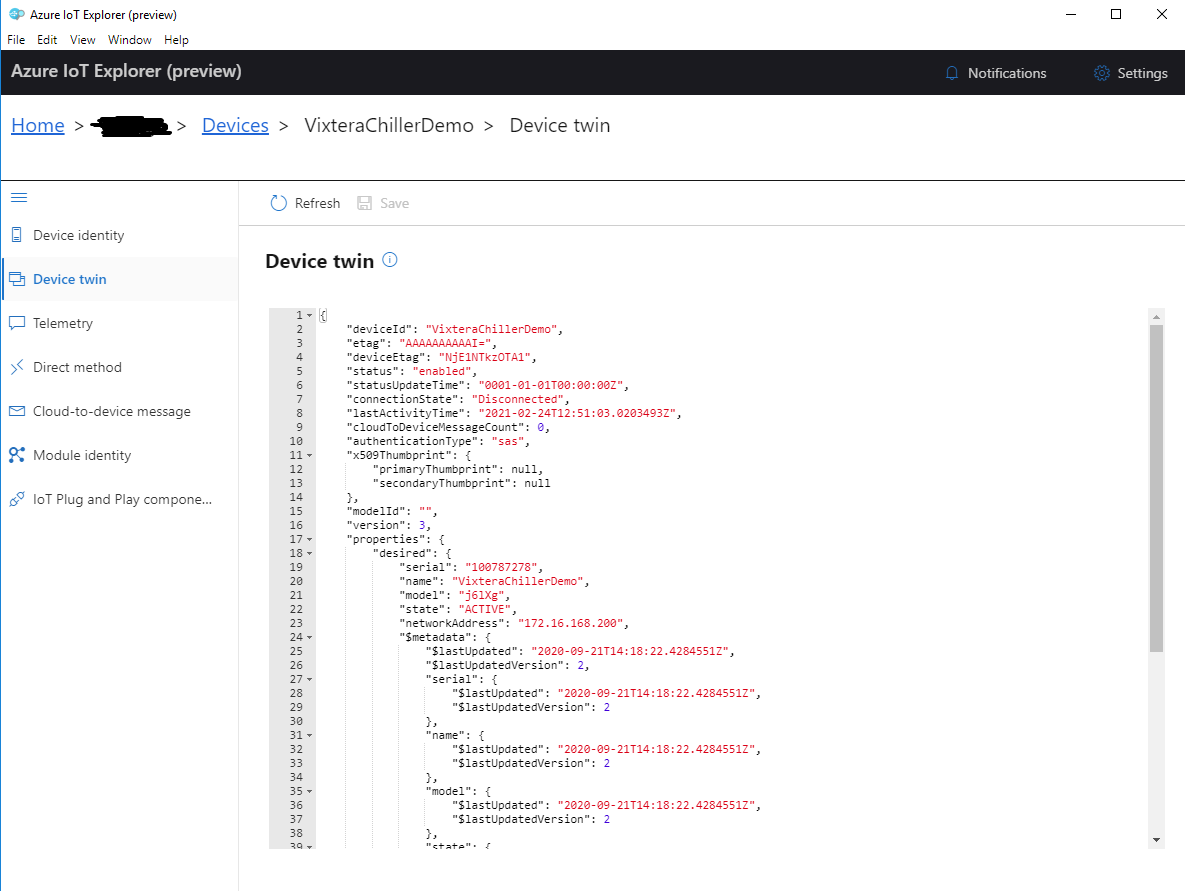Collapse $metadata fold arrow on line 24
1185x891 pixels.
coord(309,637)
